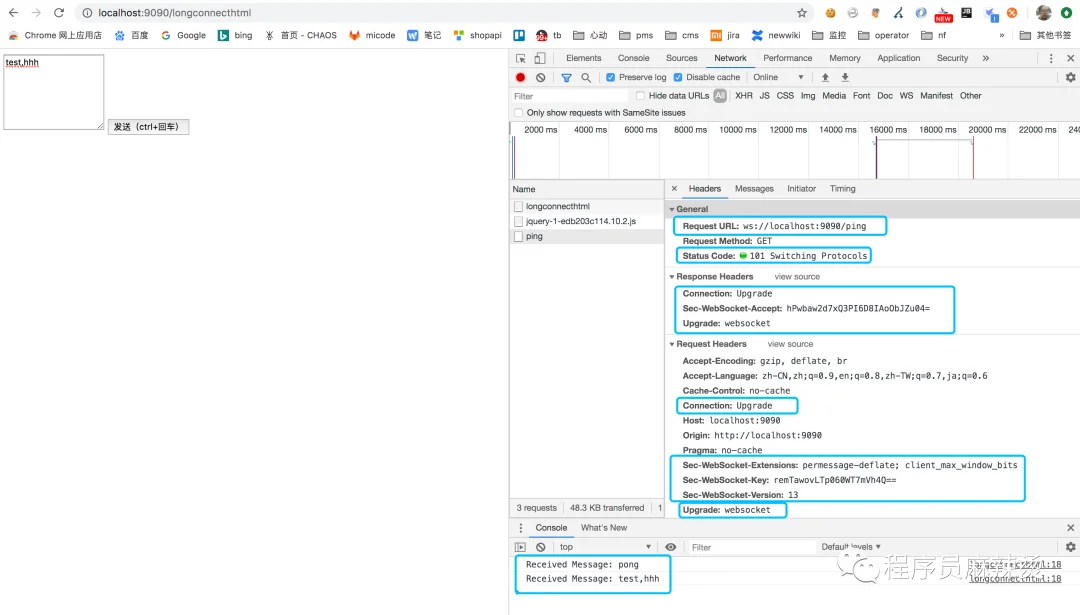Clear the network log
The height and width of the screenshot is (615, 1080).
click(541, 78)
